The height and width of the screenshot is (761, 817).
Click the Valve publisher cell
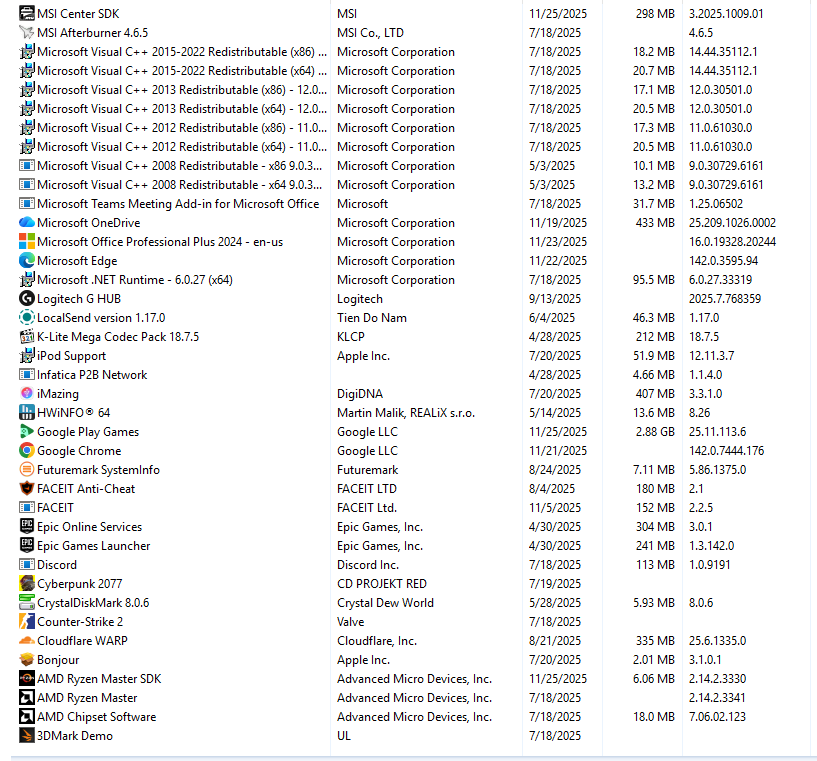(x=351, y=621)
